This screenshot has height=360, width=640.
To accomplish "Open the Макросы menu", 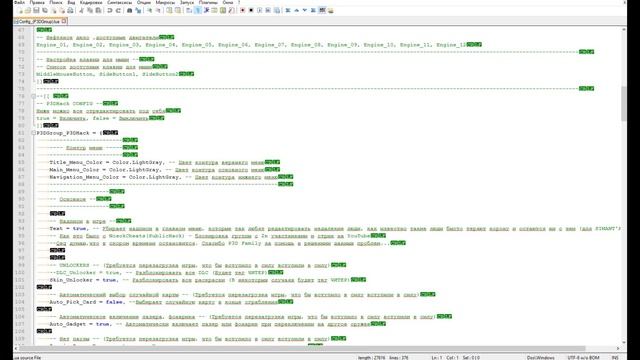I will (165, 2).
